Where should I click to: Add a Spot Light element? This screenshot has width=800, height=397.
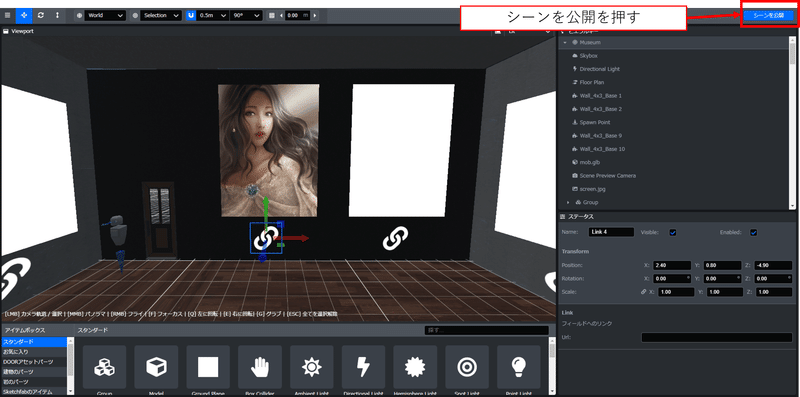tap(467, 370)
